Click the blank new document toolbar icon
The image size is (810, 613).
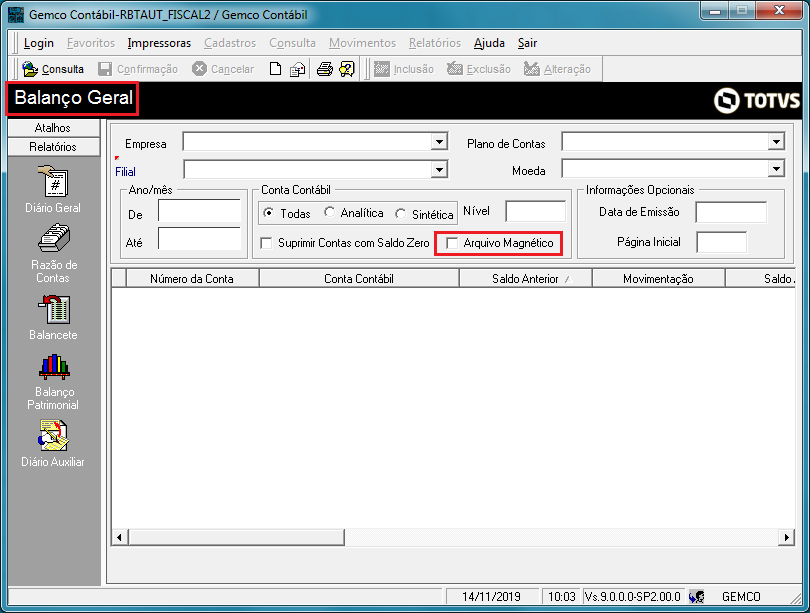pyautogui.click(x=275, y=69)
